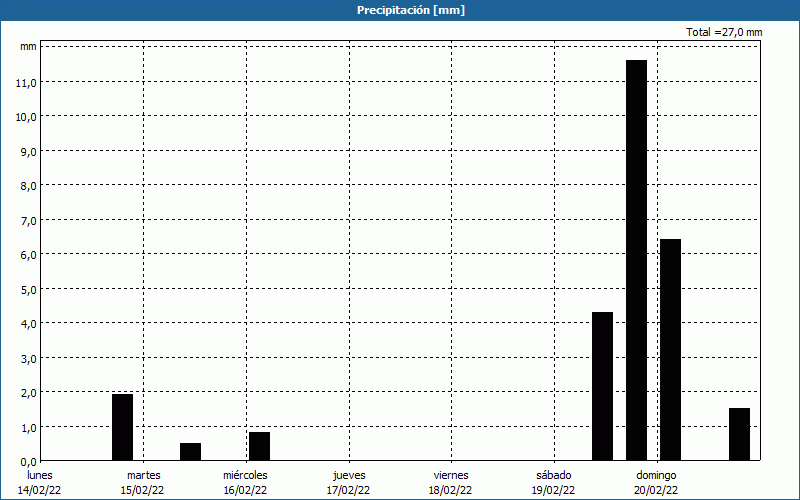Click the 0,8 mm bar on miércoles

pyautogui.click(x=259, y=446)
